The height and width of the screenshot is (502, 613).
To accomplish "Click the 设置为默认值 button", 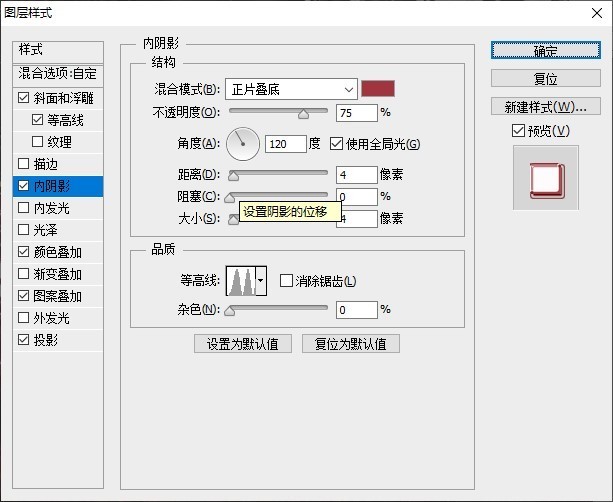I will [243, 344].
